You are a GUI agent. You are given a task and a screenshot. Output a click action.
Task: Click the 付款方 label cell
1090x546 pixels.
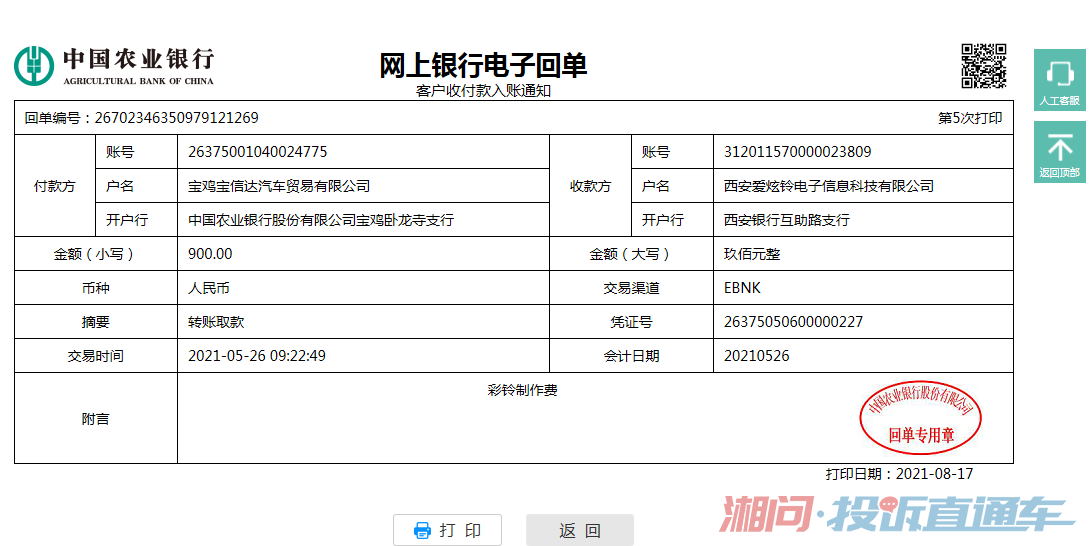coord(55,186)
